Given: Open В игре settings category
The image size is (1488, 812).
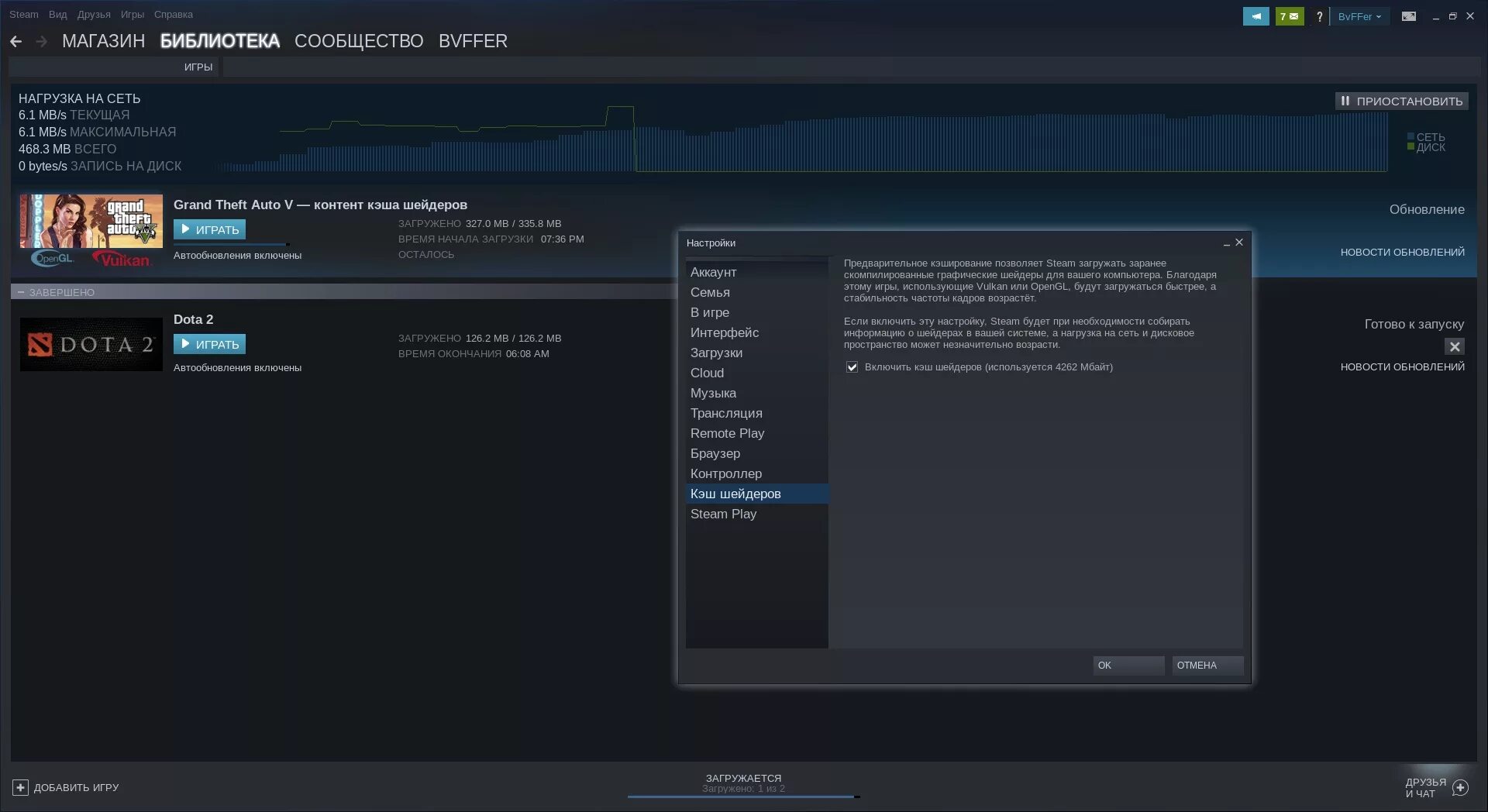Looking at the screenshot, I should (x=757, y=312).
